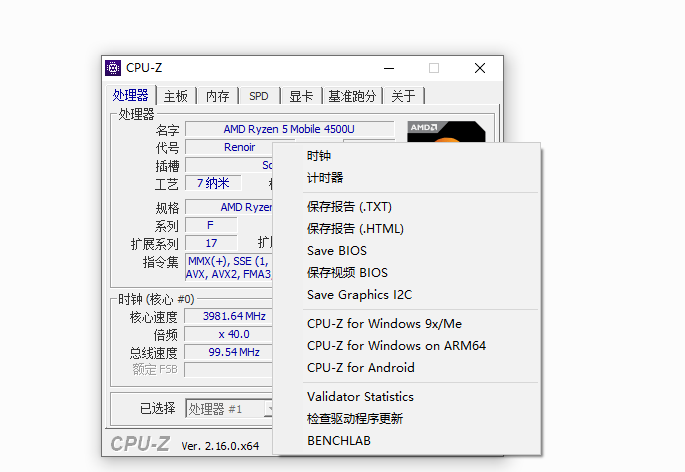Click the Ver. 2.16.0.x64 version text
This screenshot has height=472, width=685.
220,446
